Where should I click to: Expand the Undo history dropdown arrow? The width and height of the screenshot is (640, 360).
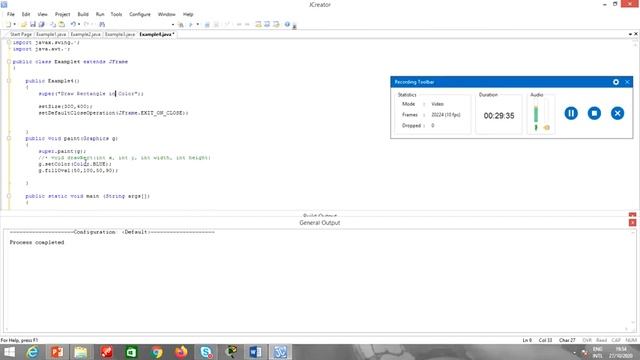(x=79, y=24)
